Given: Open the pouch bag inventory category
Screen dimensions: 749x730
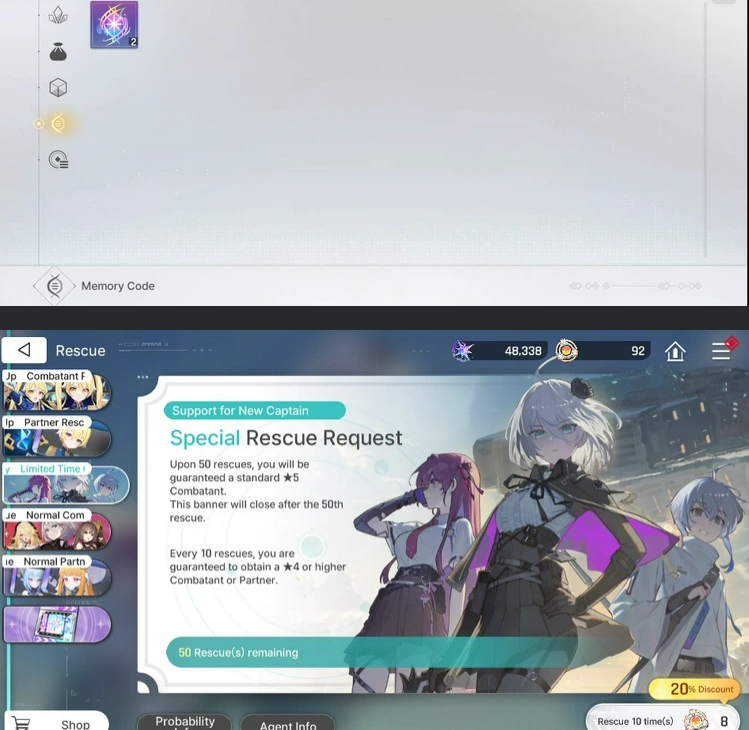Looking at the screenshot, I should (58, 52).
